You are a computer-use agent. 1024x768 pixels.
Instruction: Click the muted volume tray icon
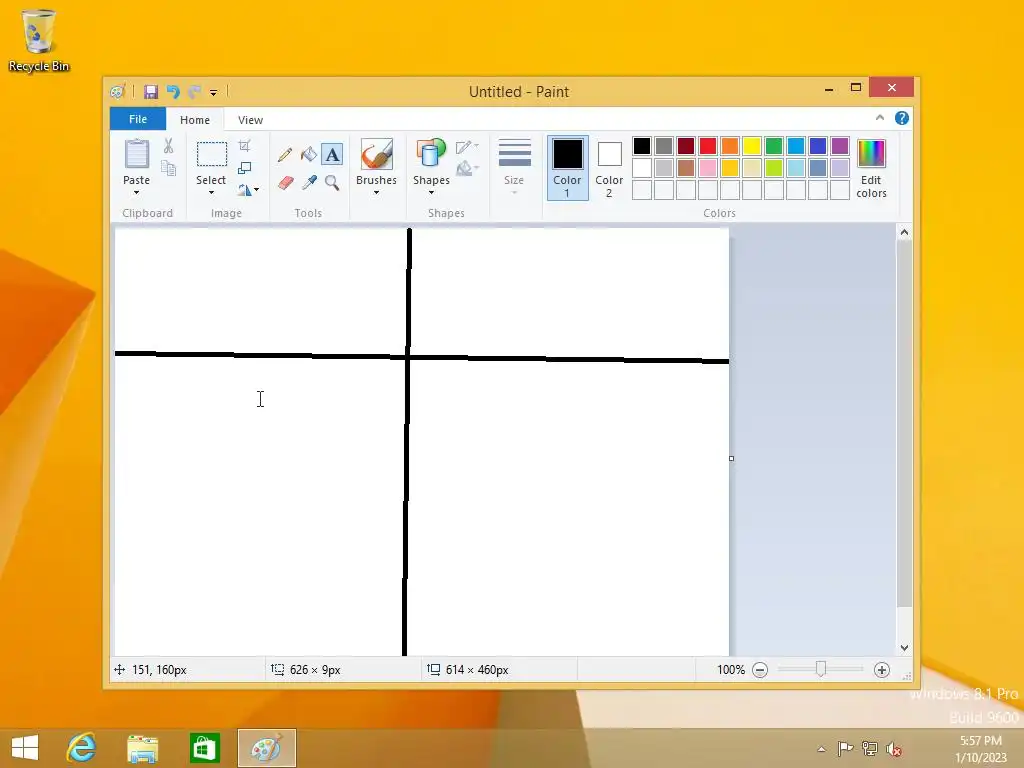pos(894,749)
